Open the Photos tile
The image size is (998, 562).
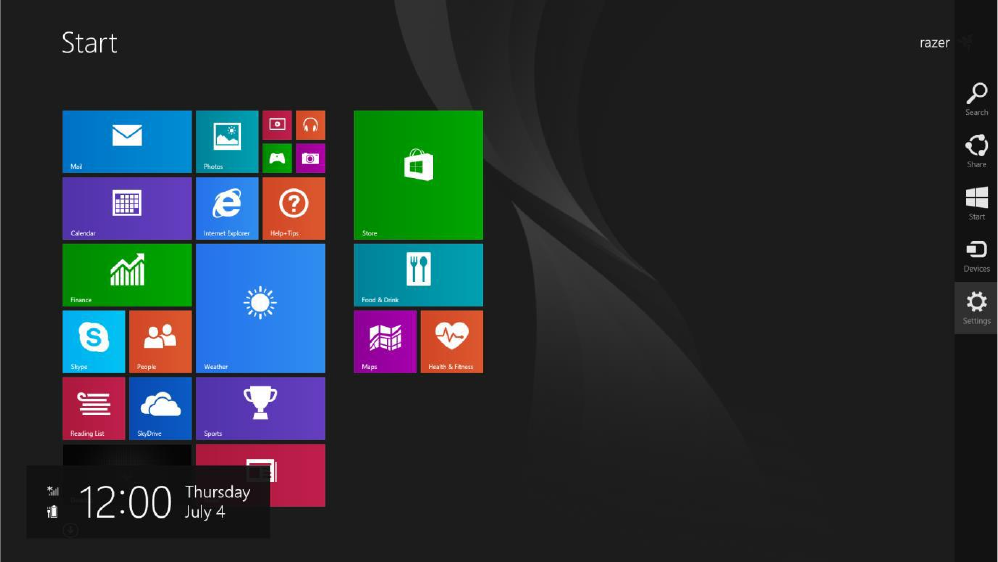click(227, 141)
